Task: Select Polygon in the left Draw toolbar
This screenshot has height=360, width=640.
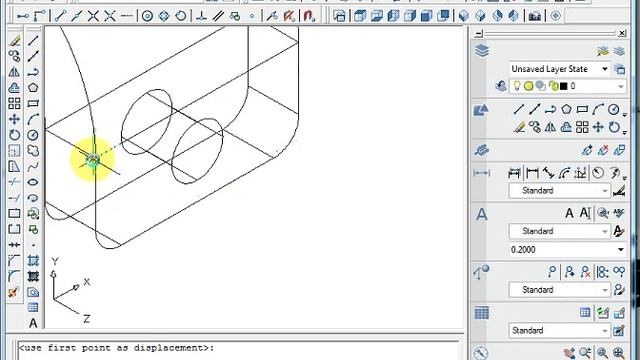Action: tap(33, 88)
